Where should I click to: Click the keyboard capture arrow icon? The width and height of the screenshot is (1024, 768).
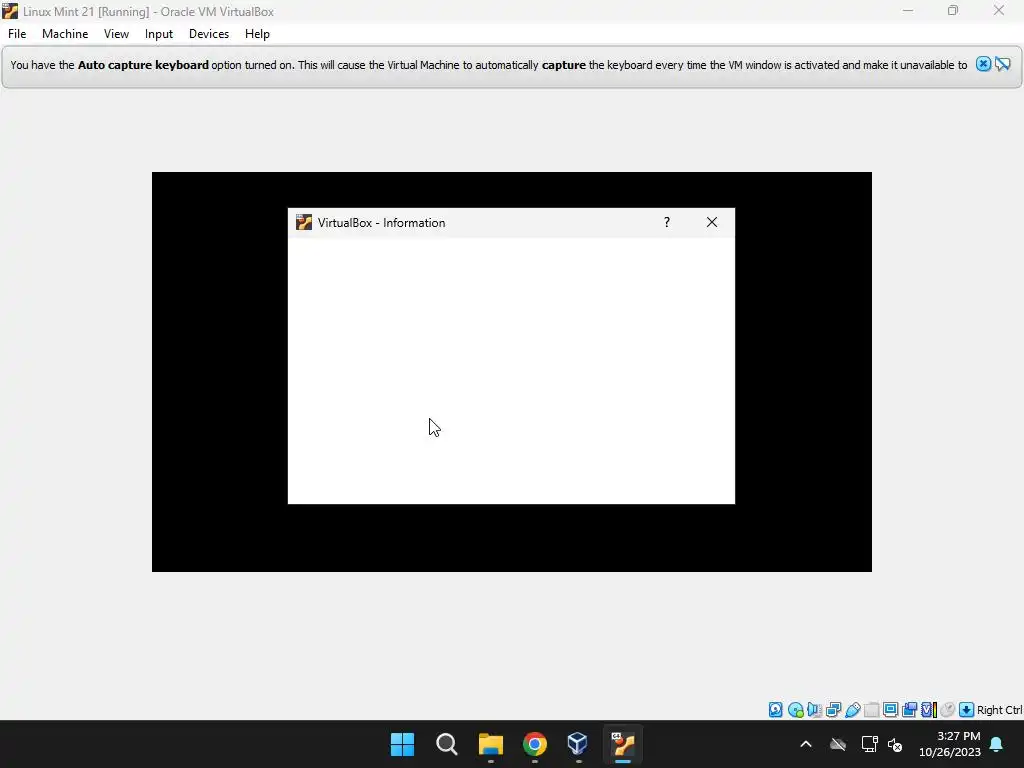967,710
